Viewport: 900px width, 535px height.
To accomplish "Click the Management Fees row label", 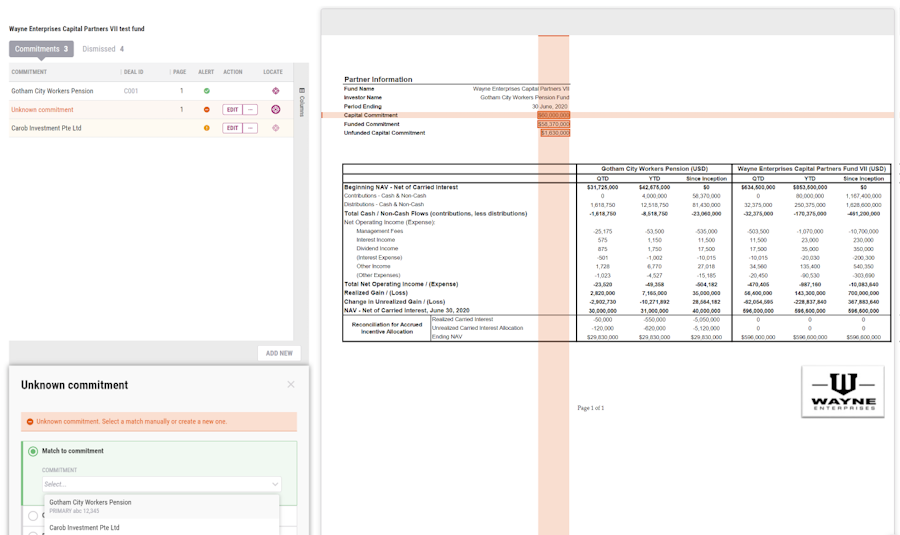I will coord(380,231).
